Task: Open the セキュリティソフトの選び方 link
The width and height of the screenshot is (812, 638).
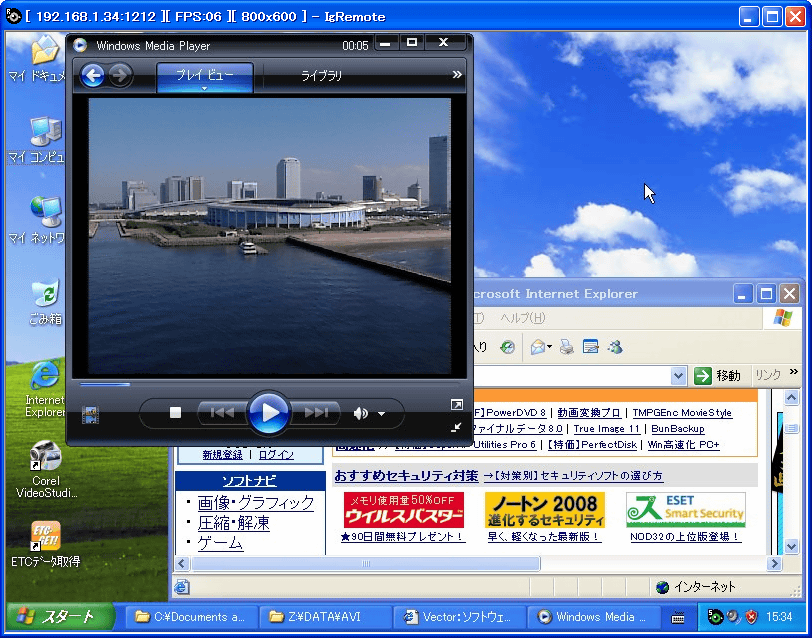Action: point(573,475)
